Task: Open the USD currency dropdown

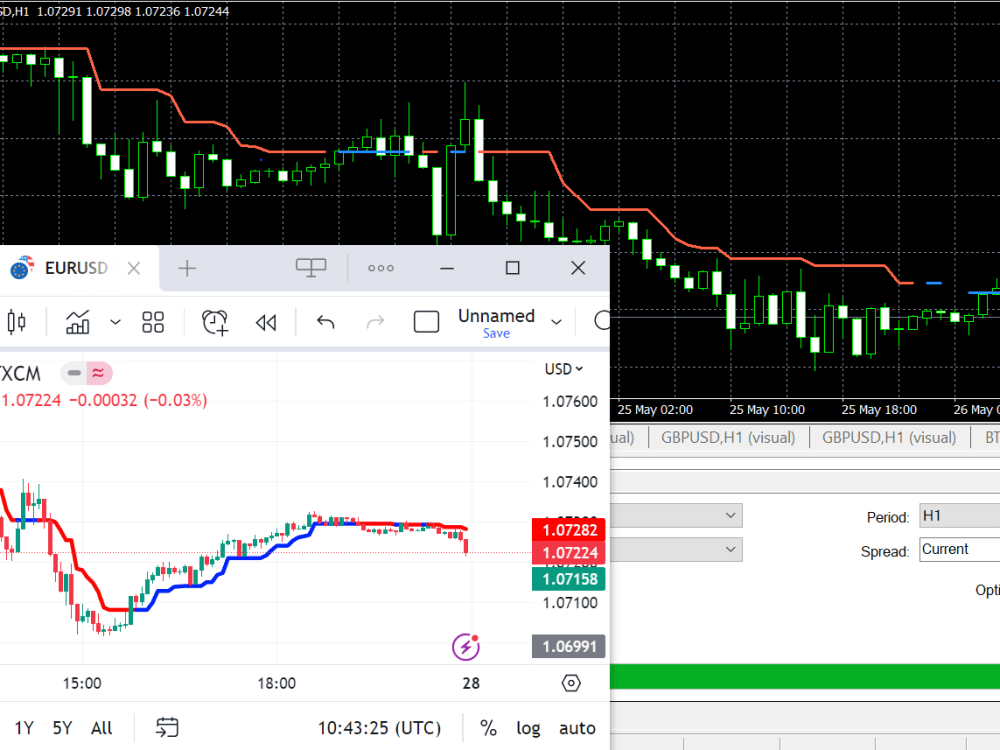Action: click(x=565, y=368)
